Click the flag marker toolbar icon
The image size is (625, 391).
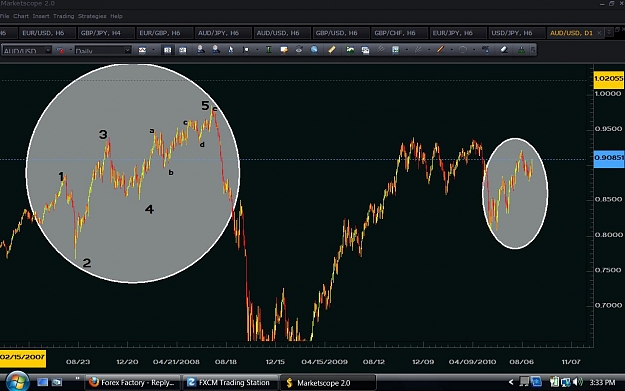(x=246, y=50)
